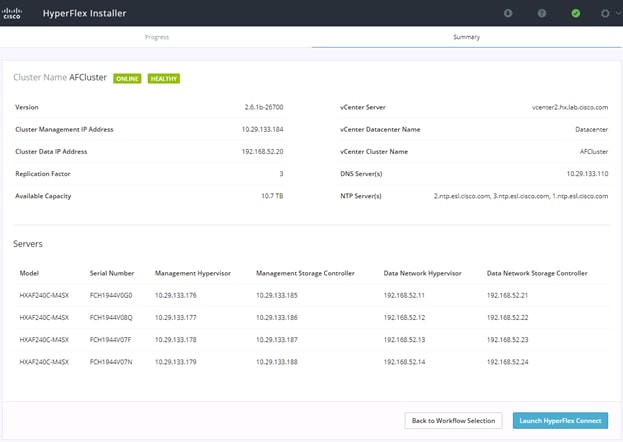Switch to the Summary tab

click(466, 37)
